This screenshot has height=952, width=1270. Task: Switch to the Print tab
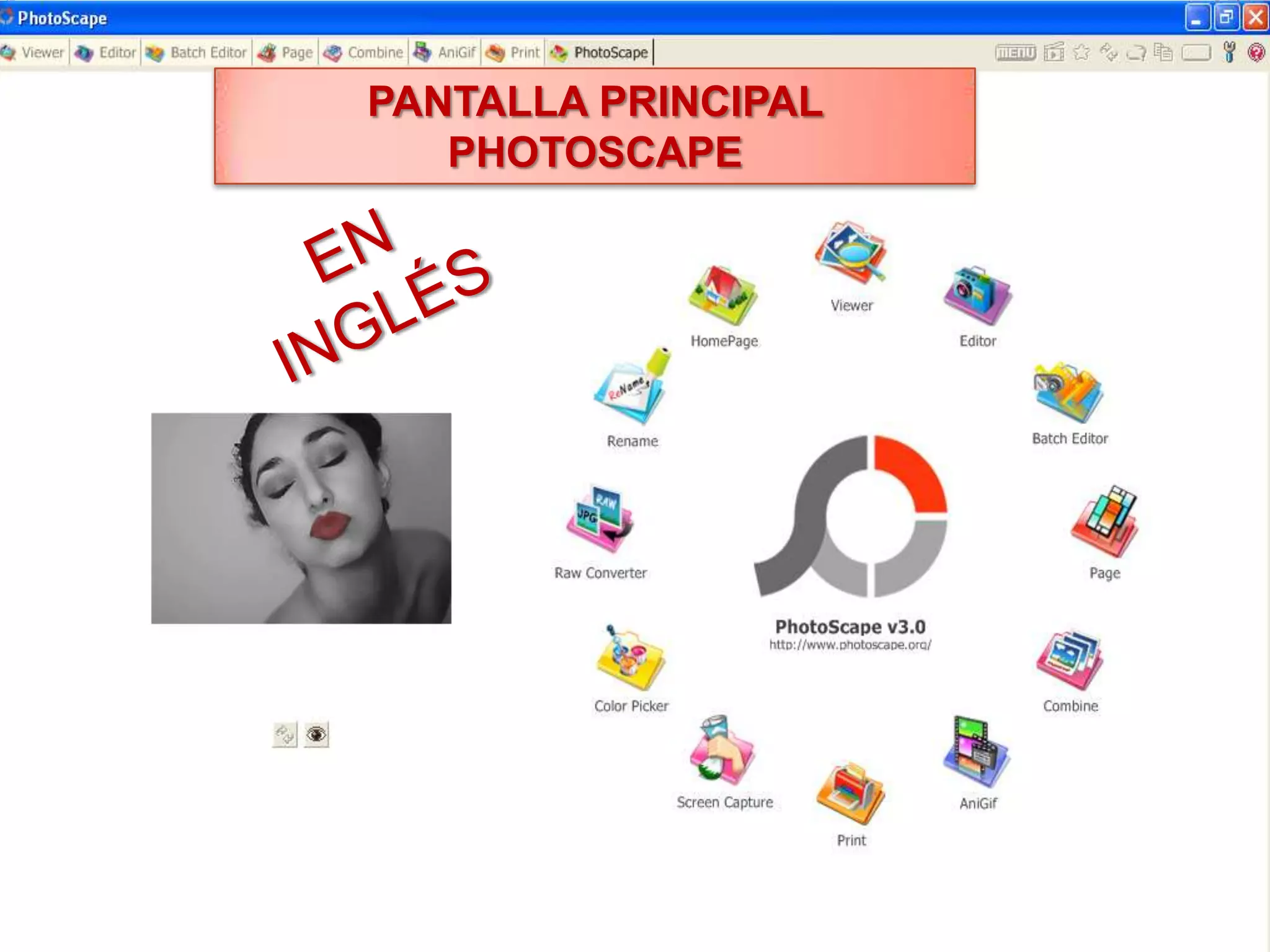[513, 53]
